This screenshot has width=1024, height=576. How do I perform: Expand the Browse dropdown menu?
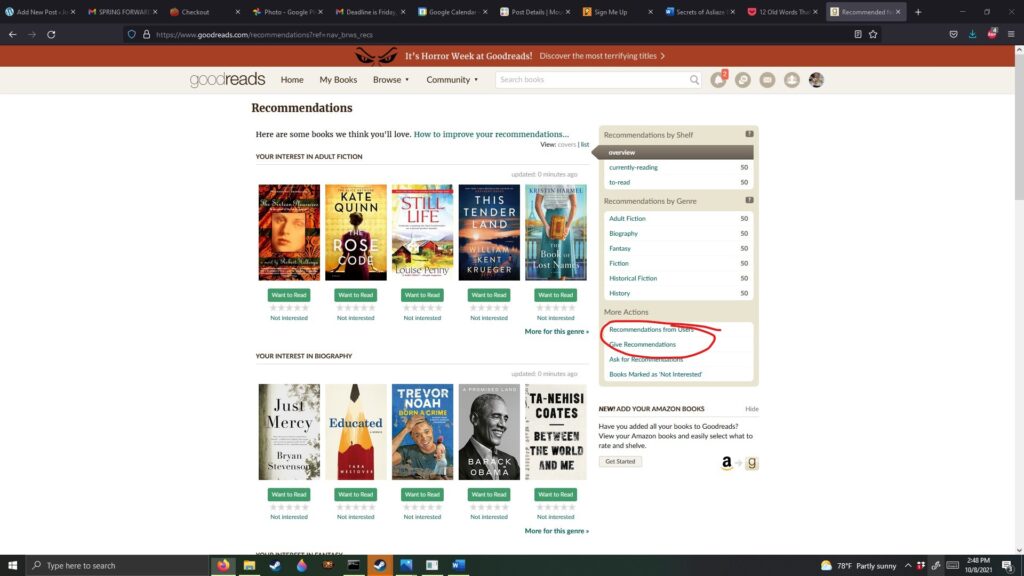click(391, 80)
